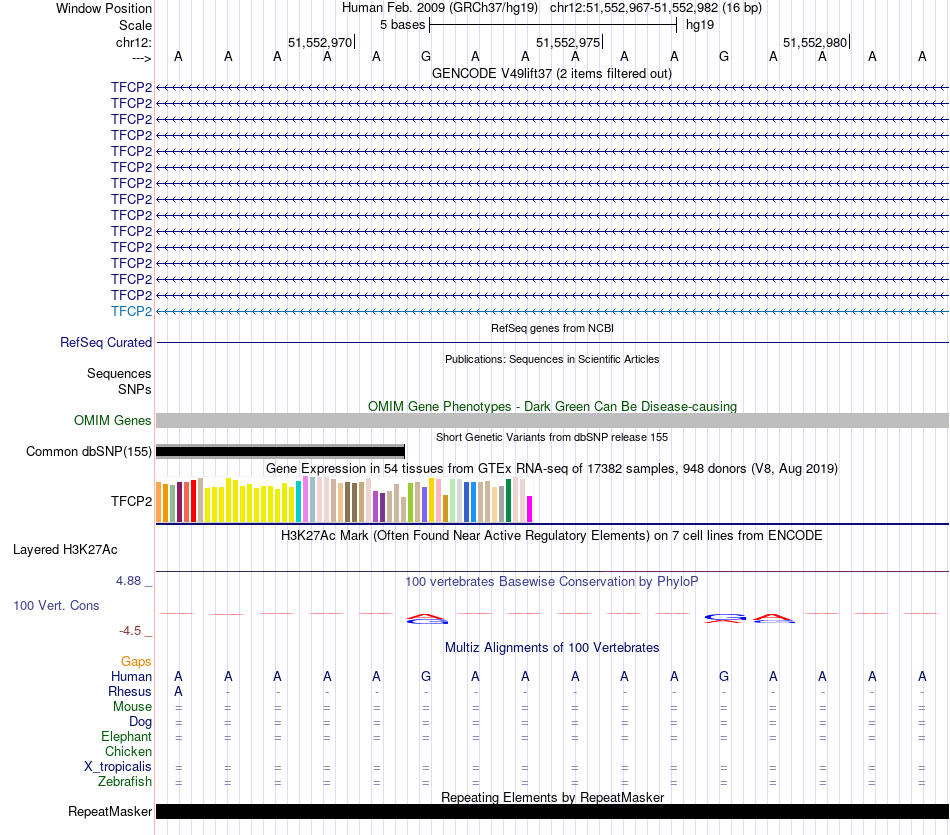
Task: Click the TFCP2 label beside GTEx chart
Action: point(131,501)
